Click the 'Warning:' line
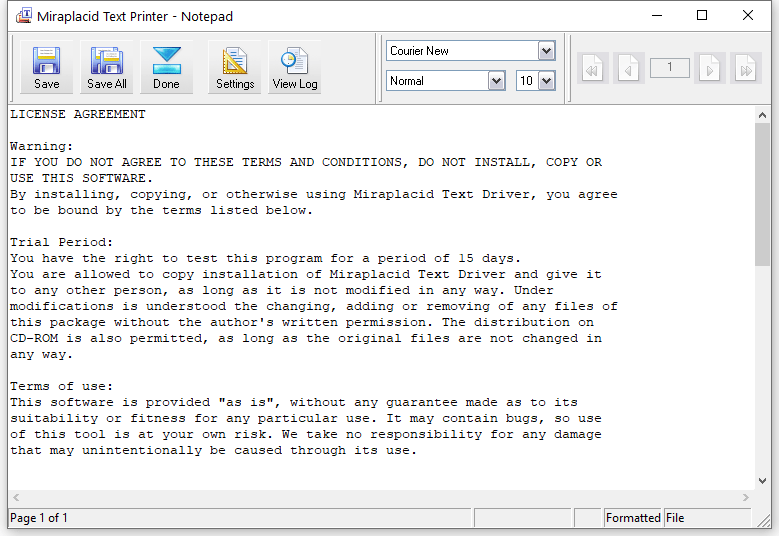Viewport: 779px width, 536px height. [42, 146]
